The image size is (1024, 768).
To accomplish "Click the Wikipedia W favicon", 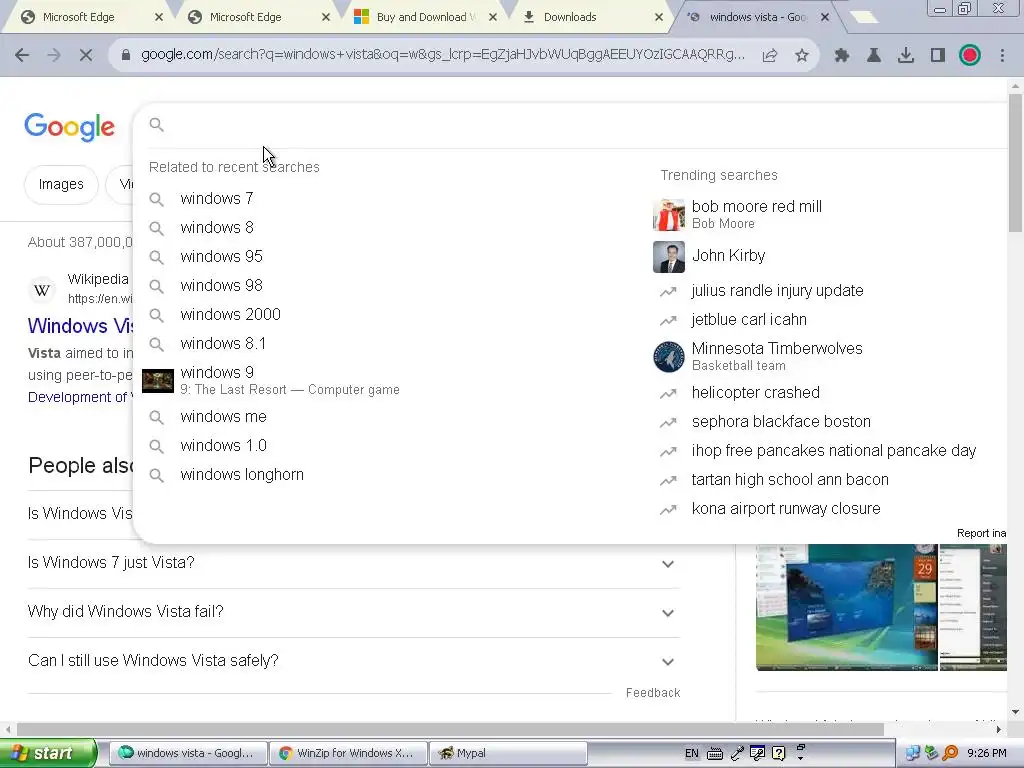I will click(42, 290).
